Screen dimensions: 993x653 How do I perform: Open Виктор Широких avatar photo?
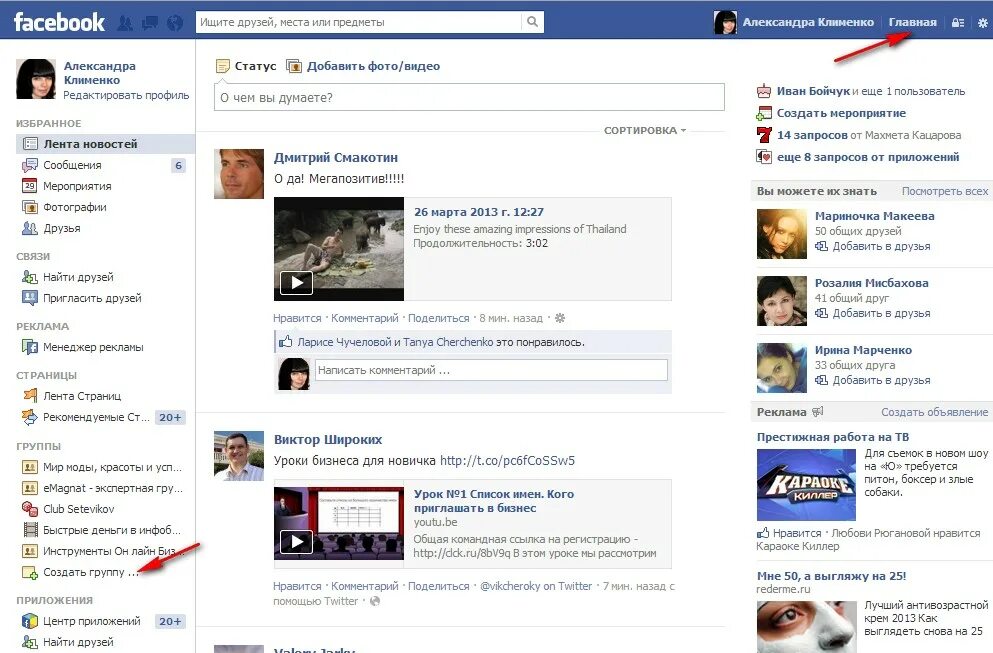click(239, 456)
